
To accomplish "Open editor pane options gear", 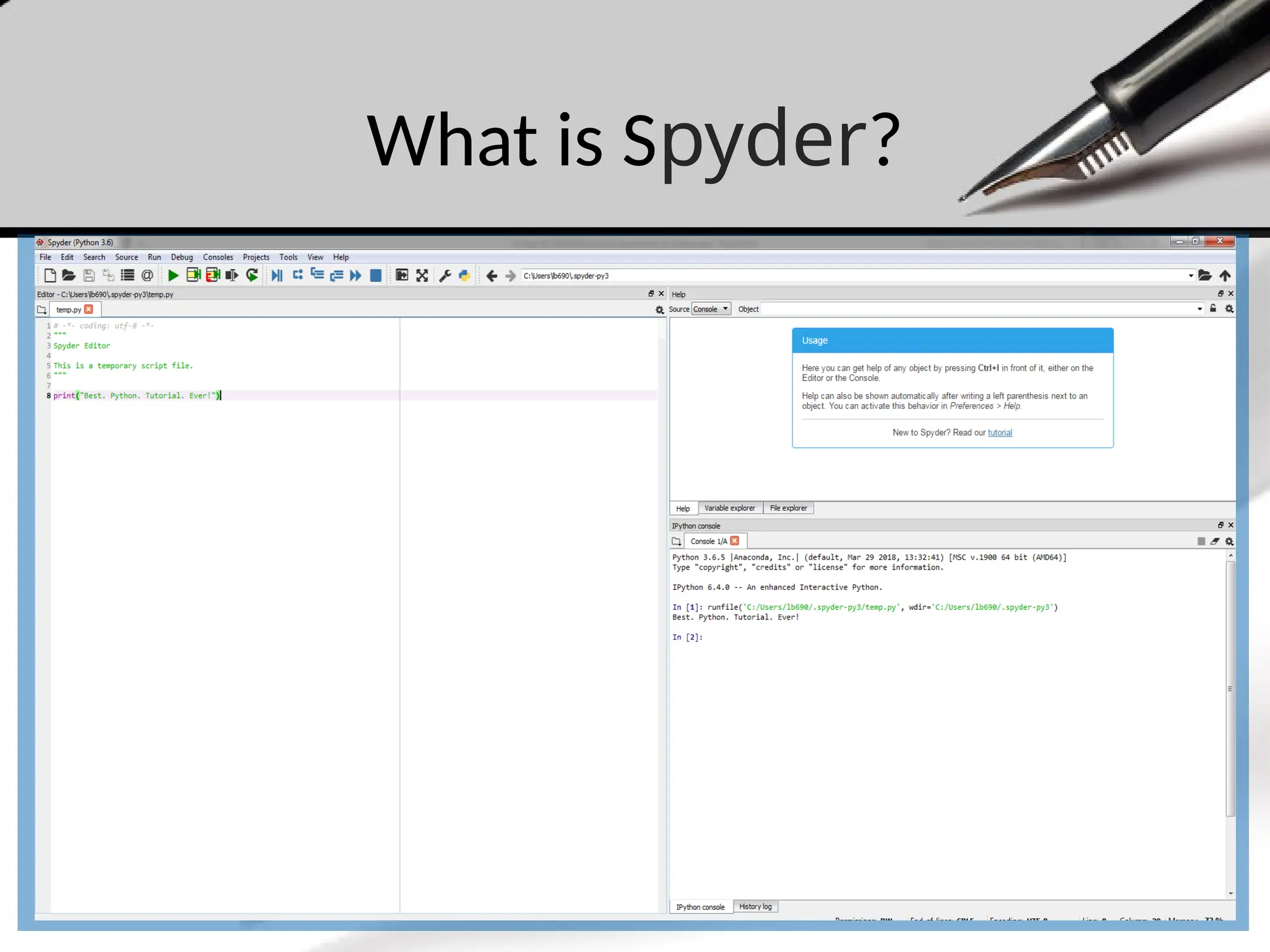I will tap(660, 310).
